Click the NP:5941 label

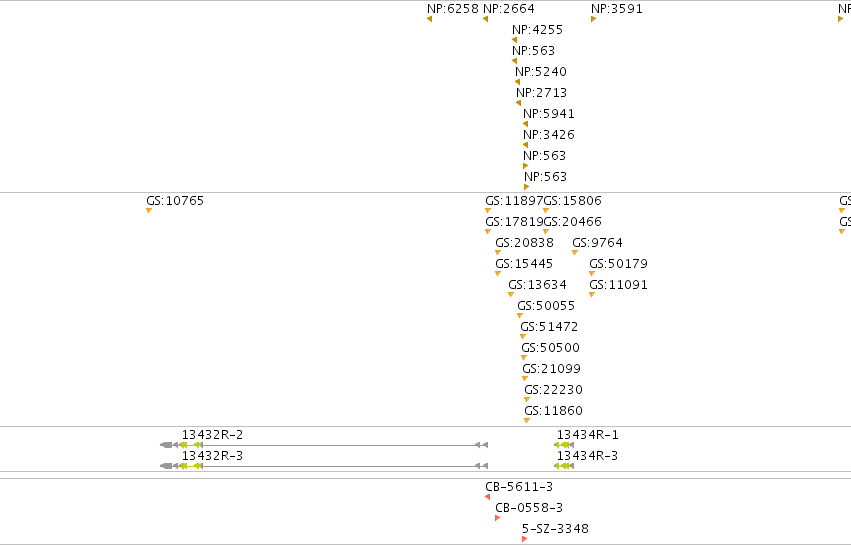[x=549, y=114]
